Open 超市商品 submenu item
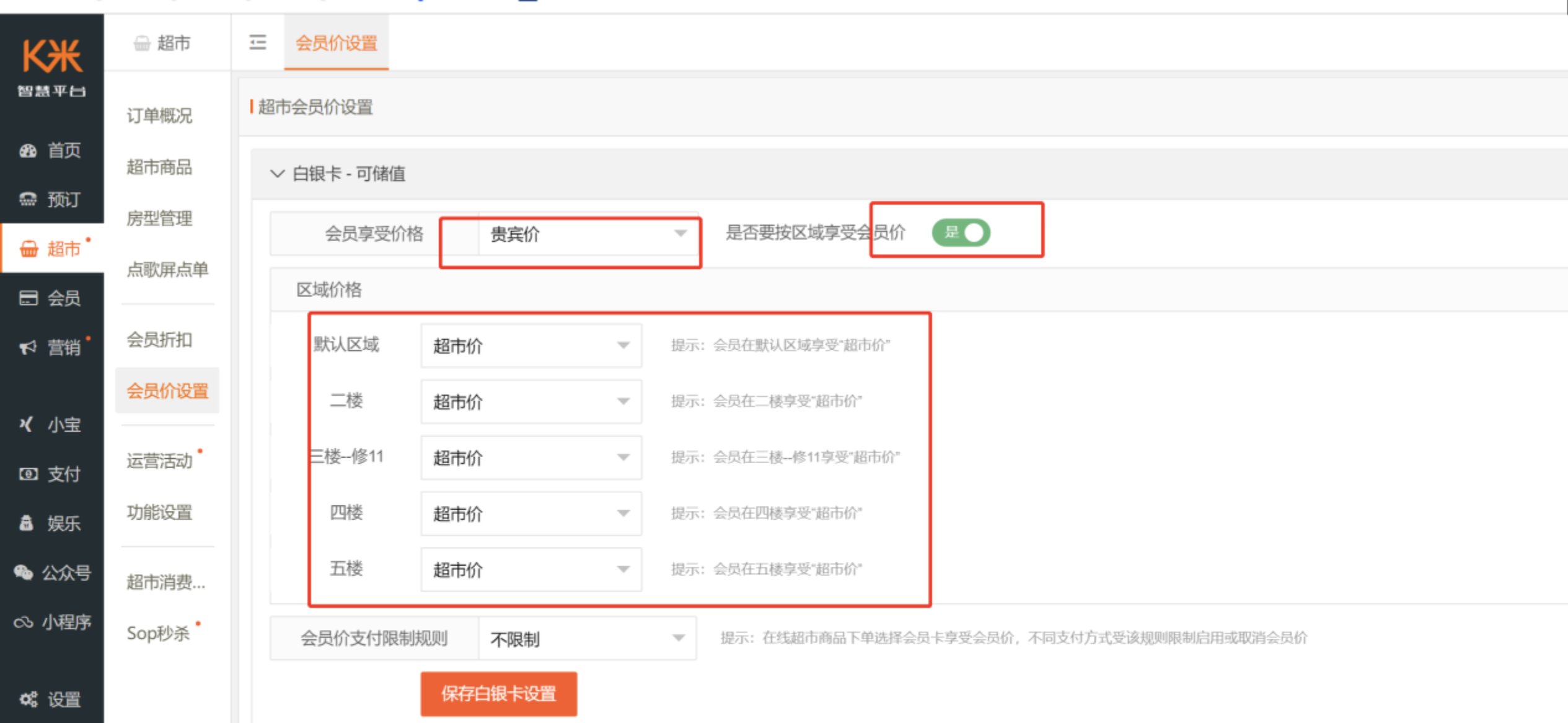Screen dimensions: 1568x723 pyautogui.click(x=159, y=167)
